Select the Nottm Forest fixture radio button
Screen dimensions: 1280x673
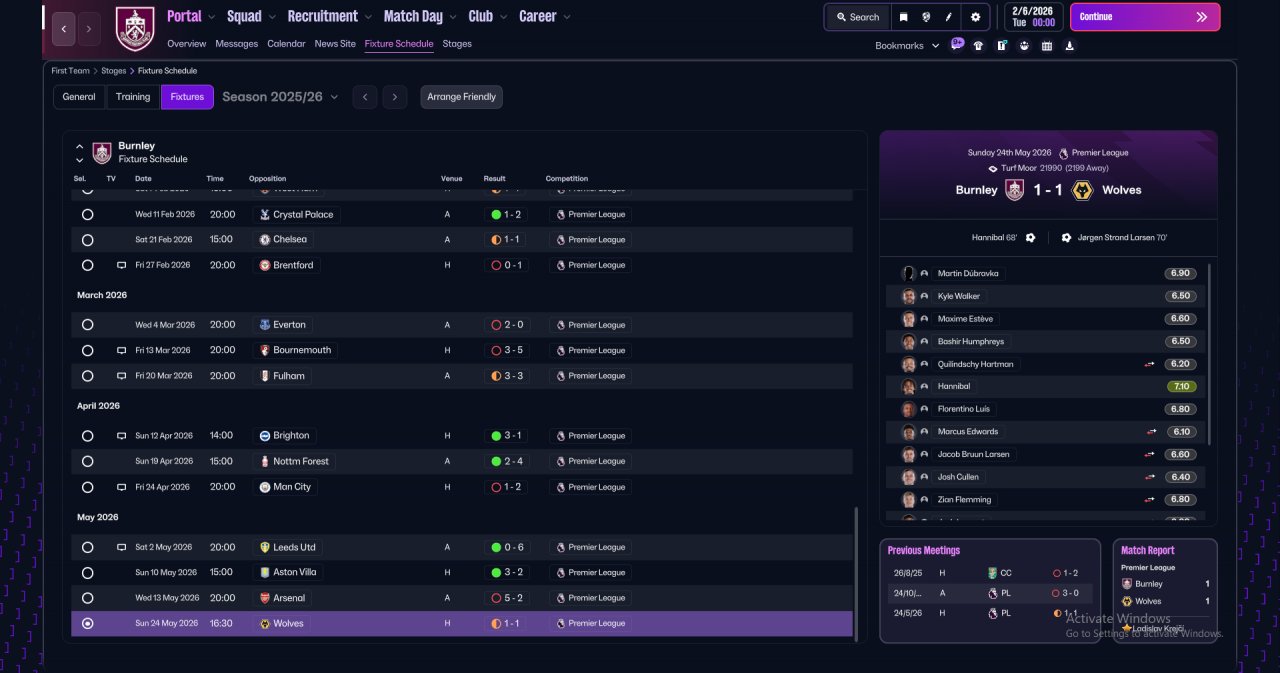click(87, 461)
